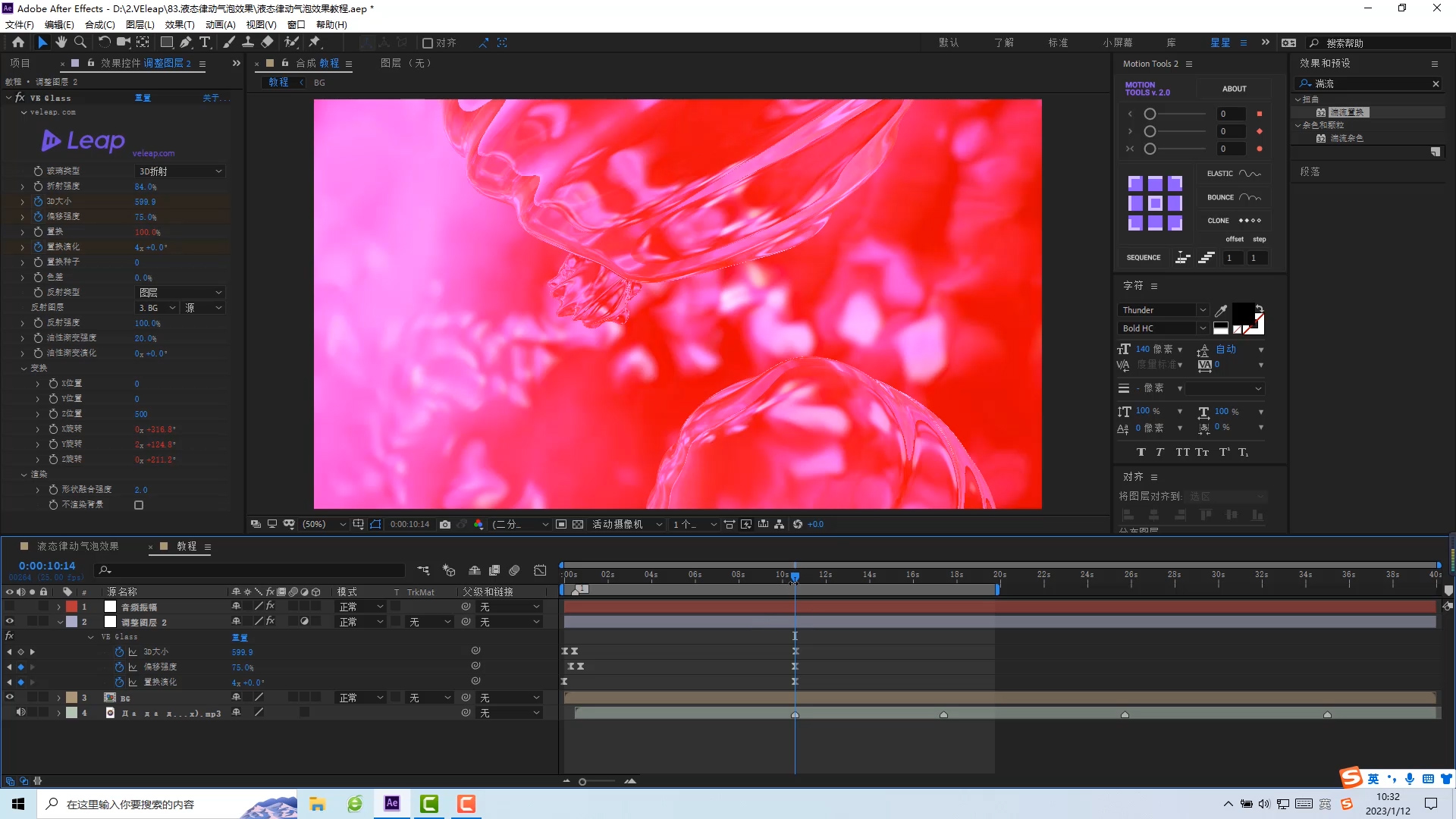Select the Hand tool in the toolbar
Viewport: 1456px width, 819px height.
61,42
